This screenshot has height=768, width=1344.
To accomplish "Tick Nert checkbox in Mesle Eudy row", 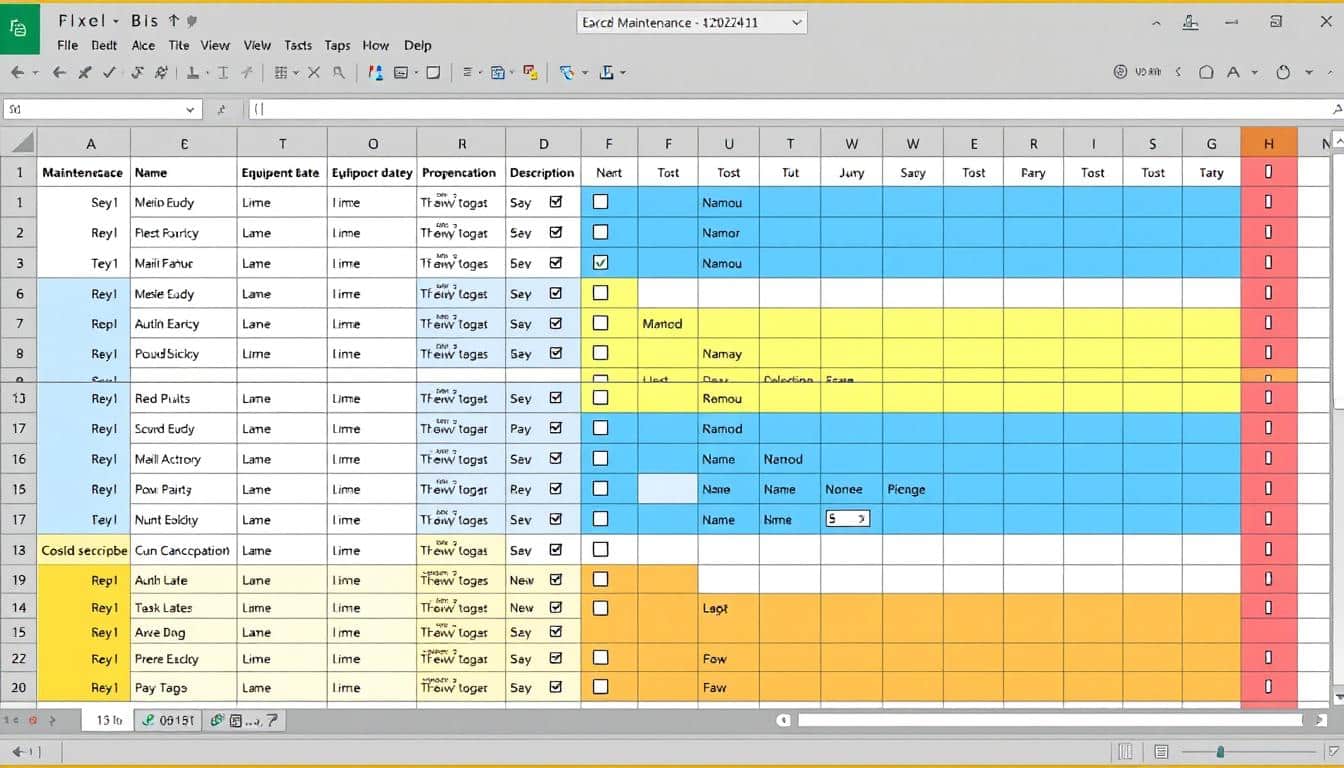I will (x=601, y=293).
